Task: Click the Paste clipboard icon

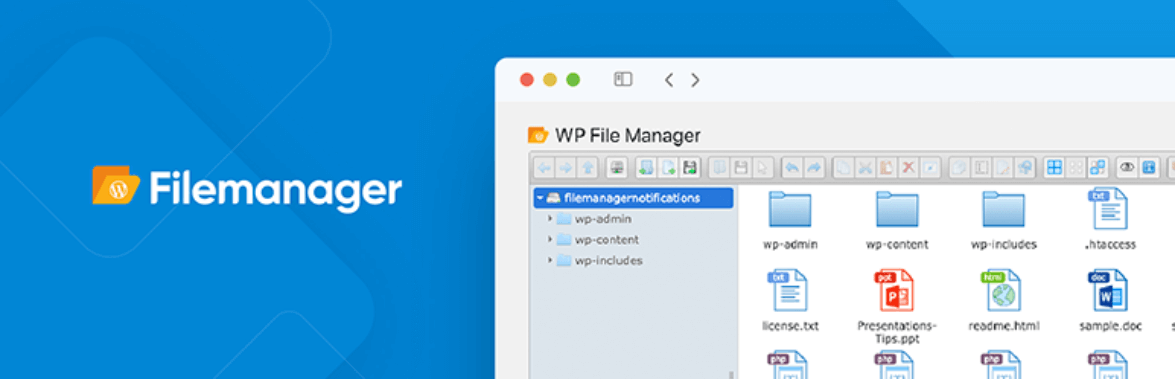Action: click(886, 168)
